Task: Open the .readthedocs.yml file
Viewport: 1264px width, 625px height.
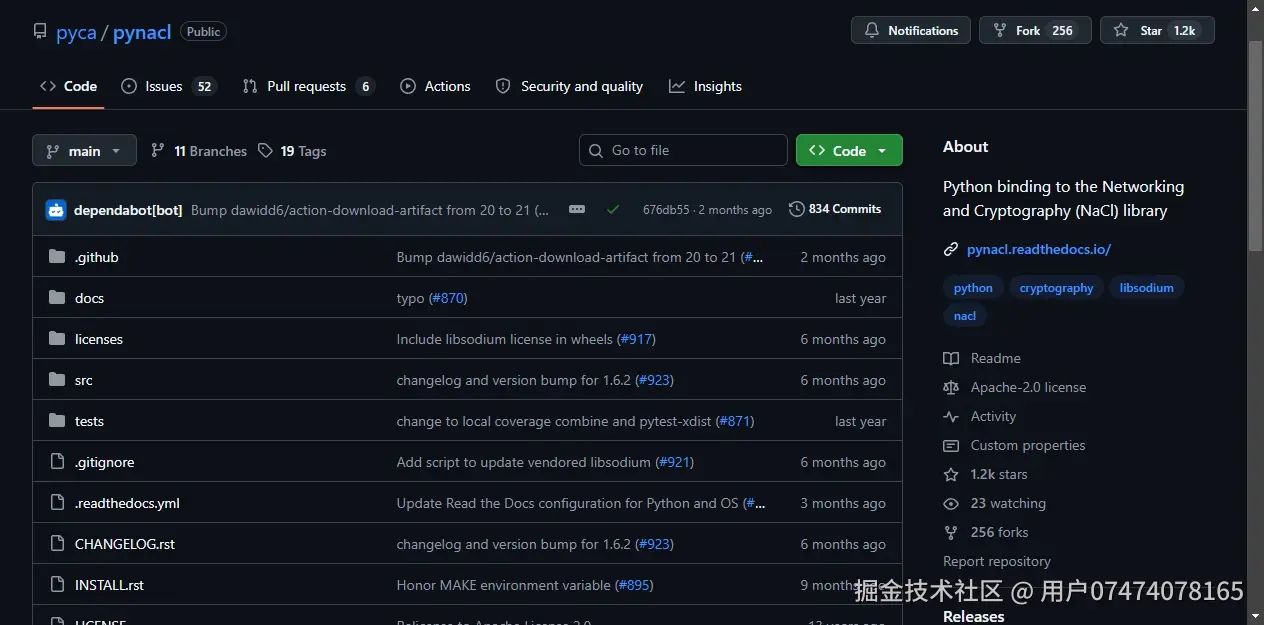Action: (127, 503)
